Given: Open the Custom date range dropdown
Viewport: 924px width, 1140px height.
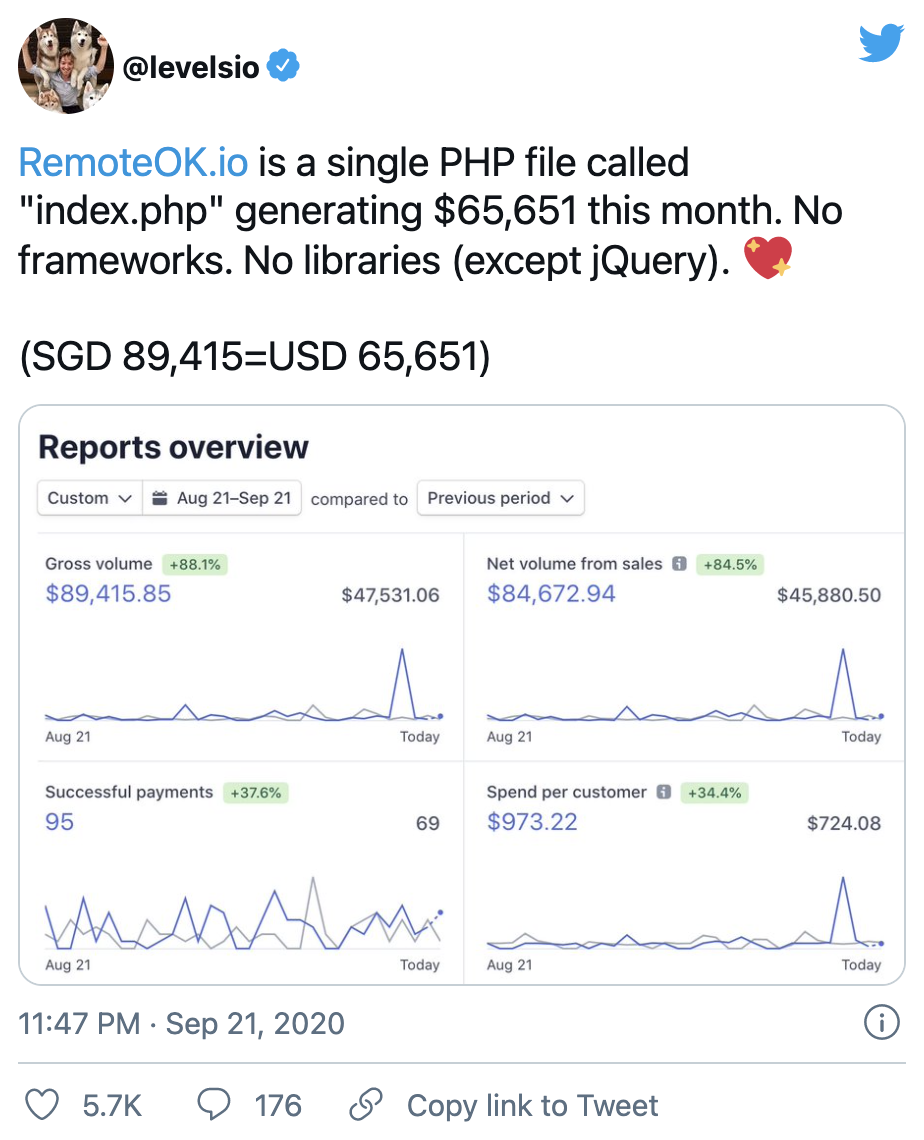Looking at the screenshot, I should click(88, 498).
